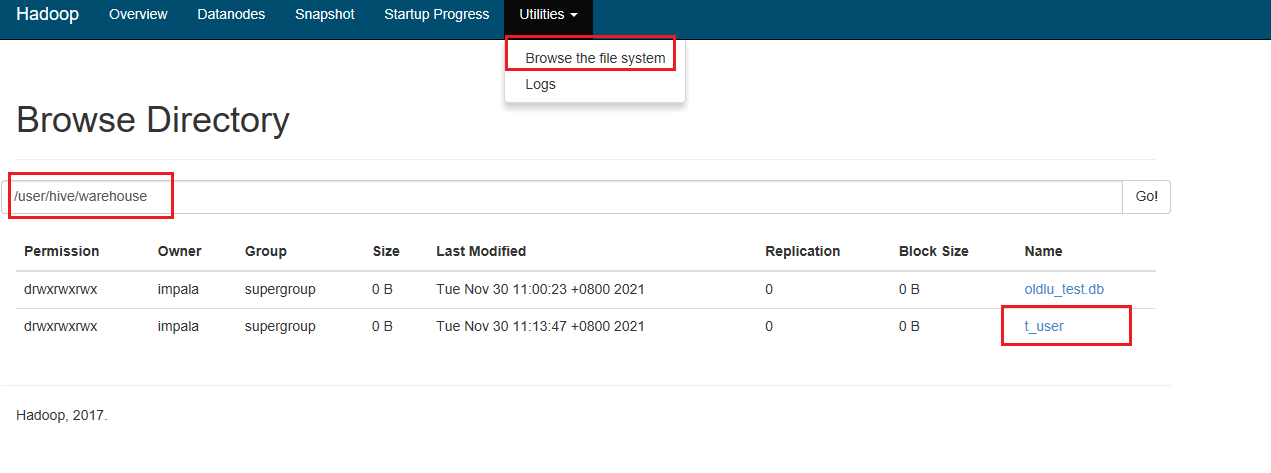Click supergroup in t_user row
This screenshot has width=1271, height=473.
tap(280, 326)
